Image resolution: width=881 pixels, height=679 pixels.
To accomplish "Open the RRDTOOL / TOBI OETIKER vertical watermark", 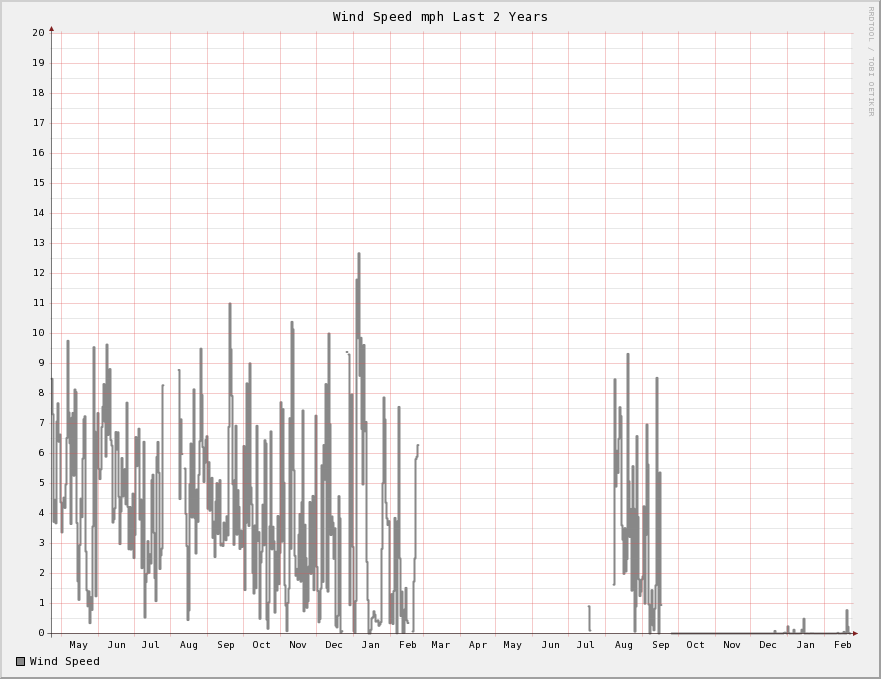I will tap(870, 60).
